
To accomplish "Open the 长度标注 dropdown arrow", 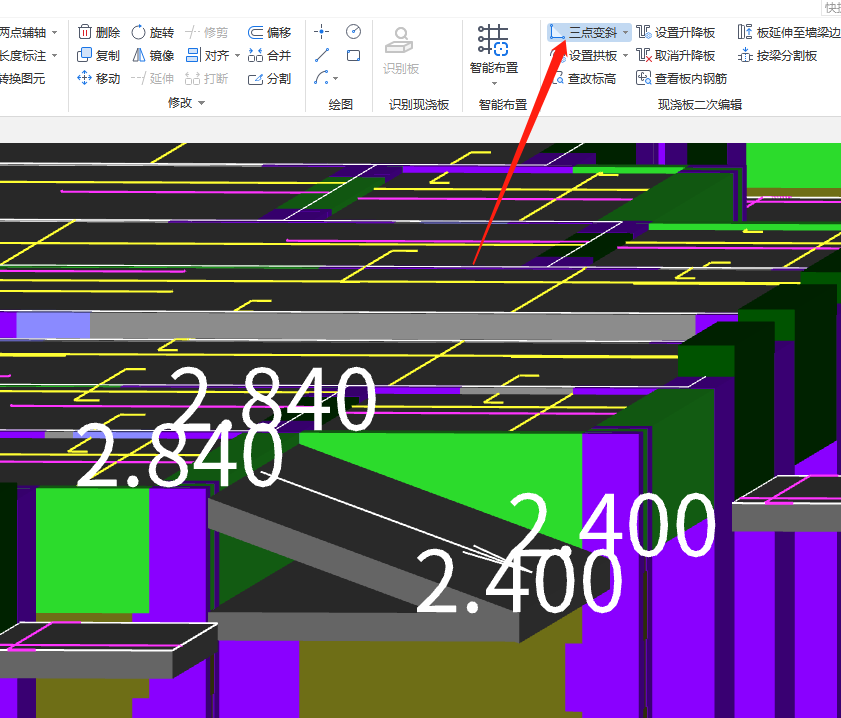I will click(x=55, y=56).
